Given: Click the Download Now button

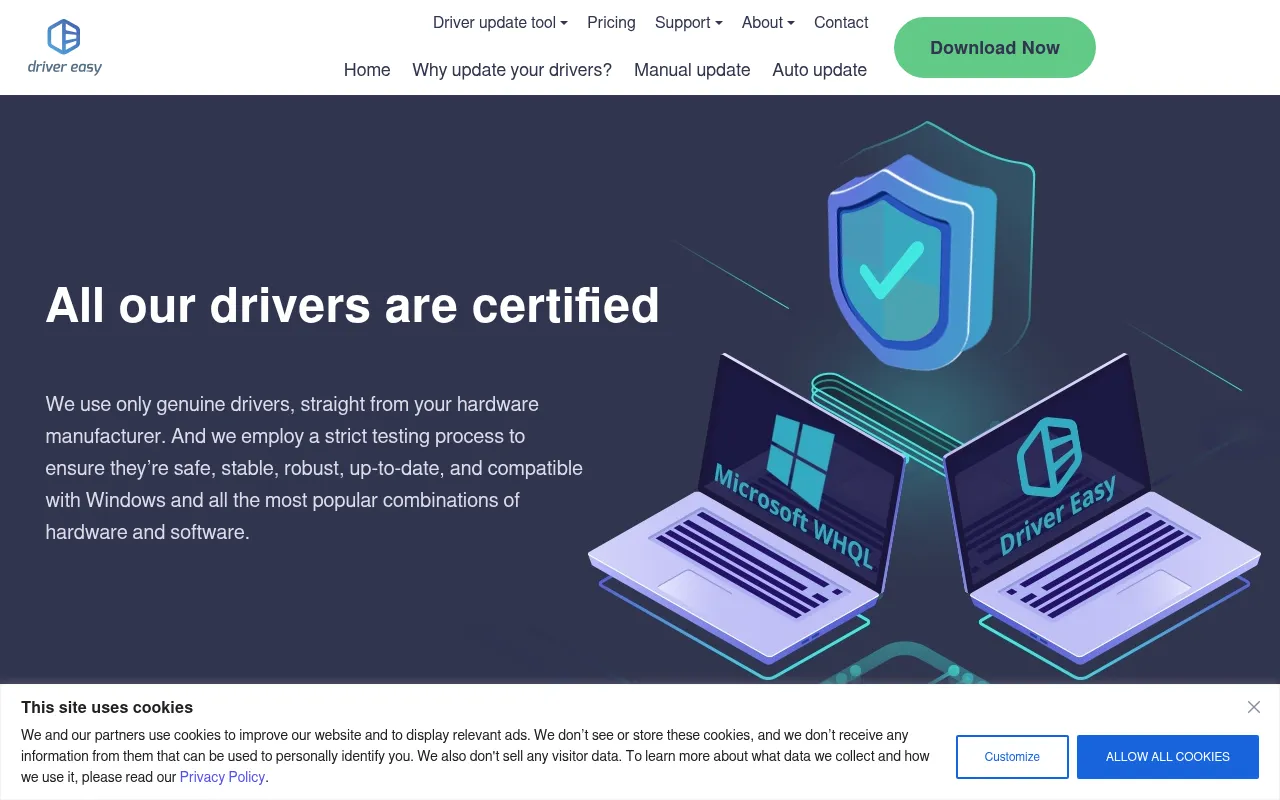Looking at the screenshot, I should (x=995, y=47).
